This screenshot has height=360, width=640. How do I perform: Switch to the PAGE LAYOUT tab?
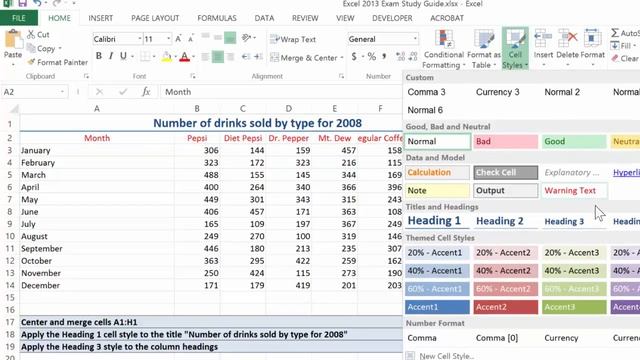tap(155, 18)
